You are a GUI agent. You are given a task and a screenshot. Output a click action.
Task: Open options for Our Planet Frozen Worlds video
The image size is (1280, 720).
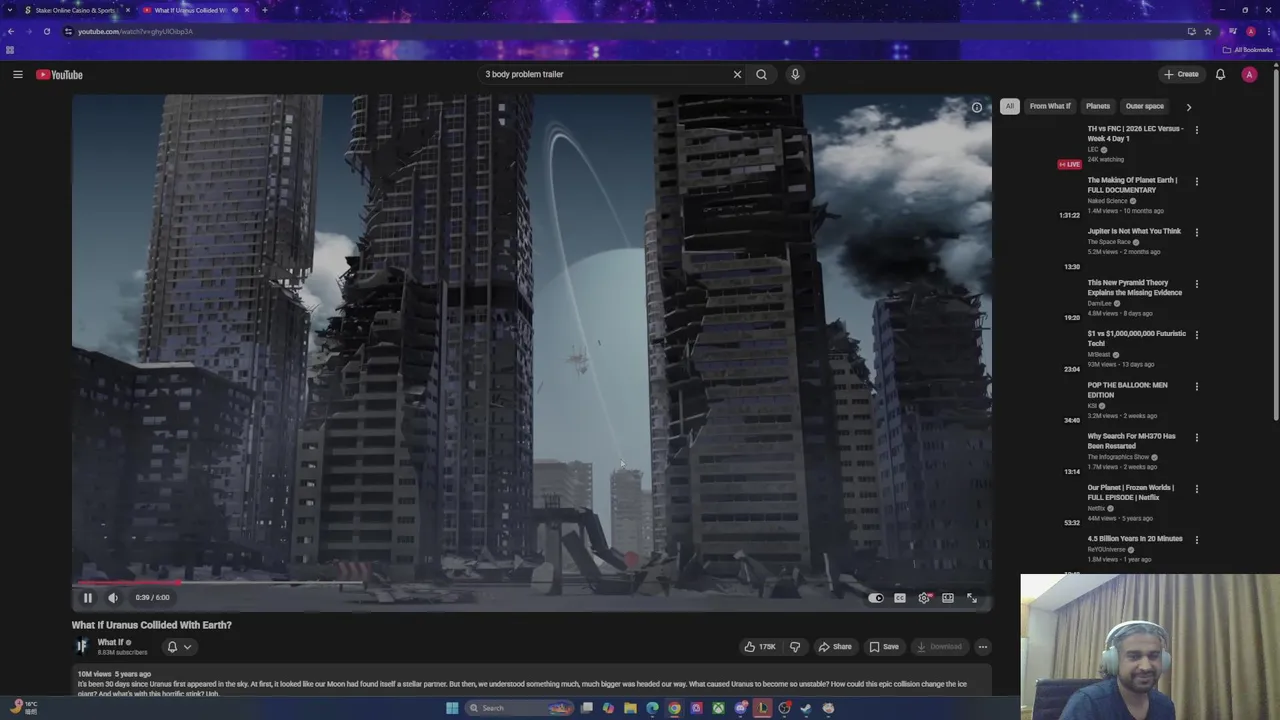[1196, 489]
